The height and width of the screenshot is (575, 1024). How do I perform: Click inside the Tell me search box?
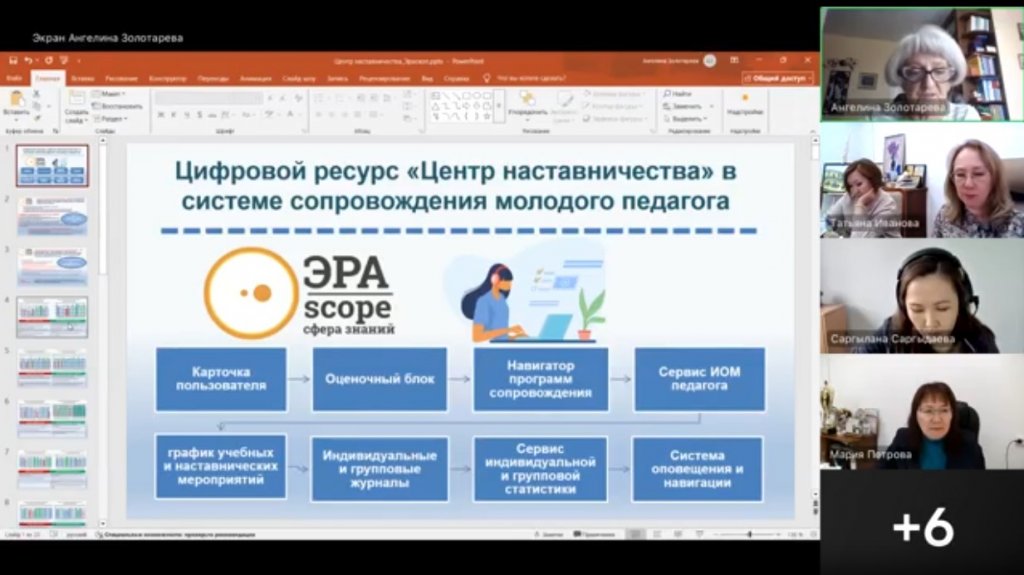click(532, 78)
